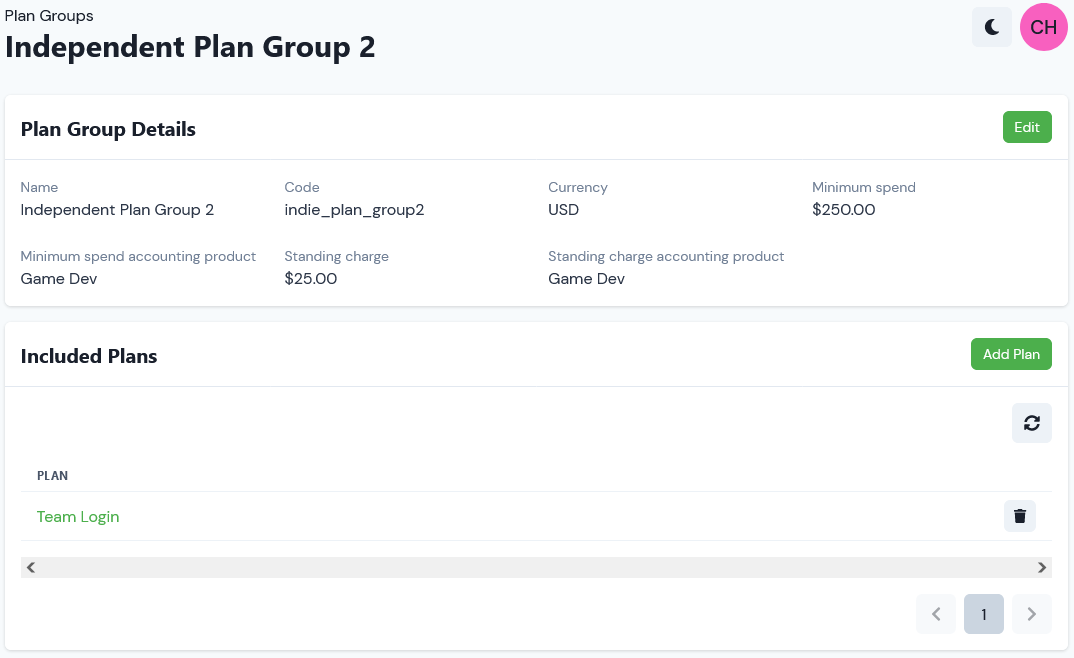1074x658 pixels.
Task: Open the Team Login plan link
Action: tap(78, 517)
